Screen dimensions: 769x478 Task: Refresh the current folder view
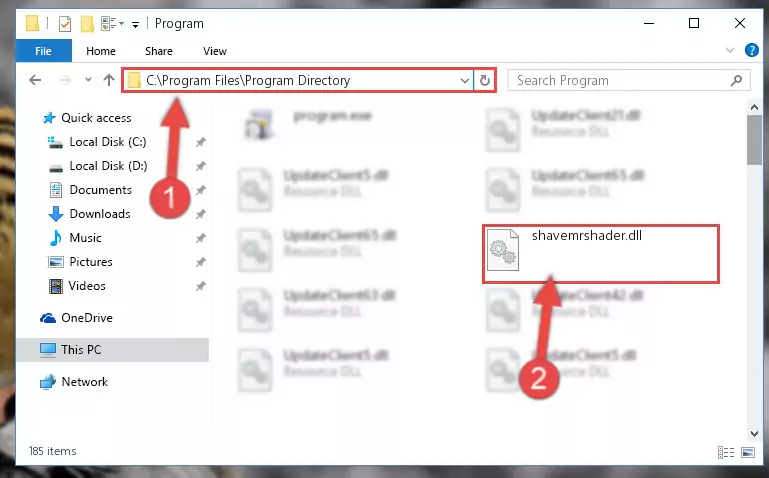click(485, 80)
